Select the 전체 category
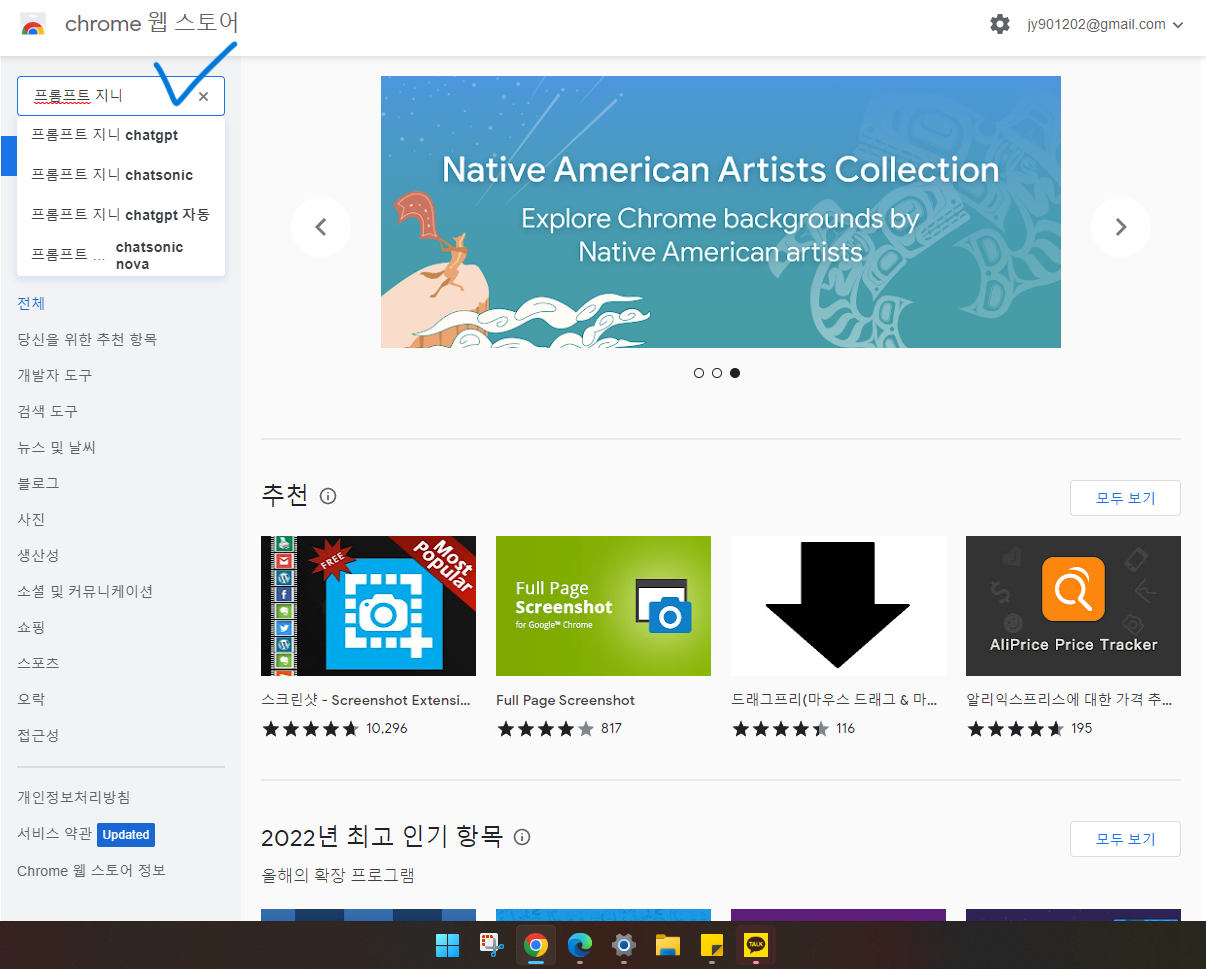This screenshot has height=969, width=1206. [31, 303]
